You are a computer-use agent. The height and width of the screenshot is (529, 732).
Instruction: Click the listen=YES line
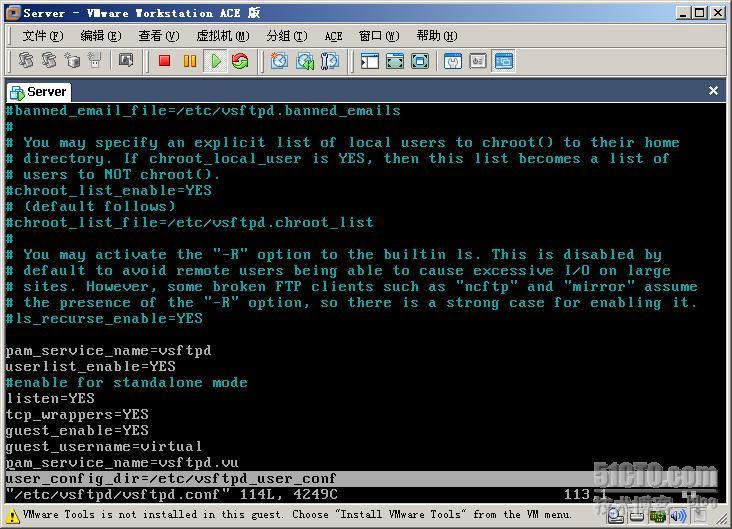coord(50,398)
